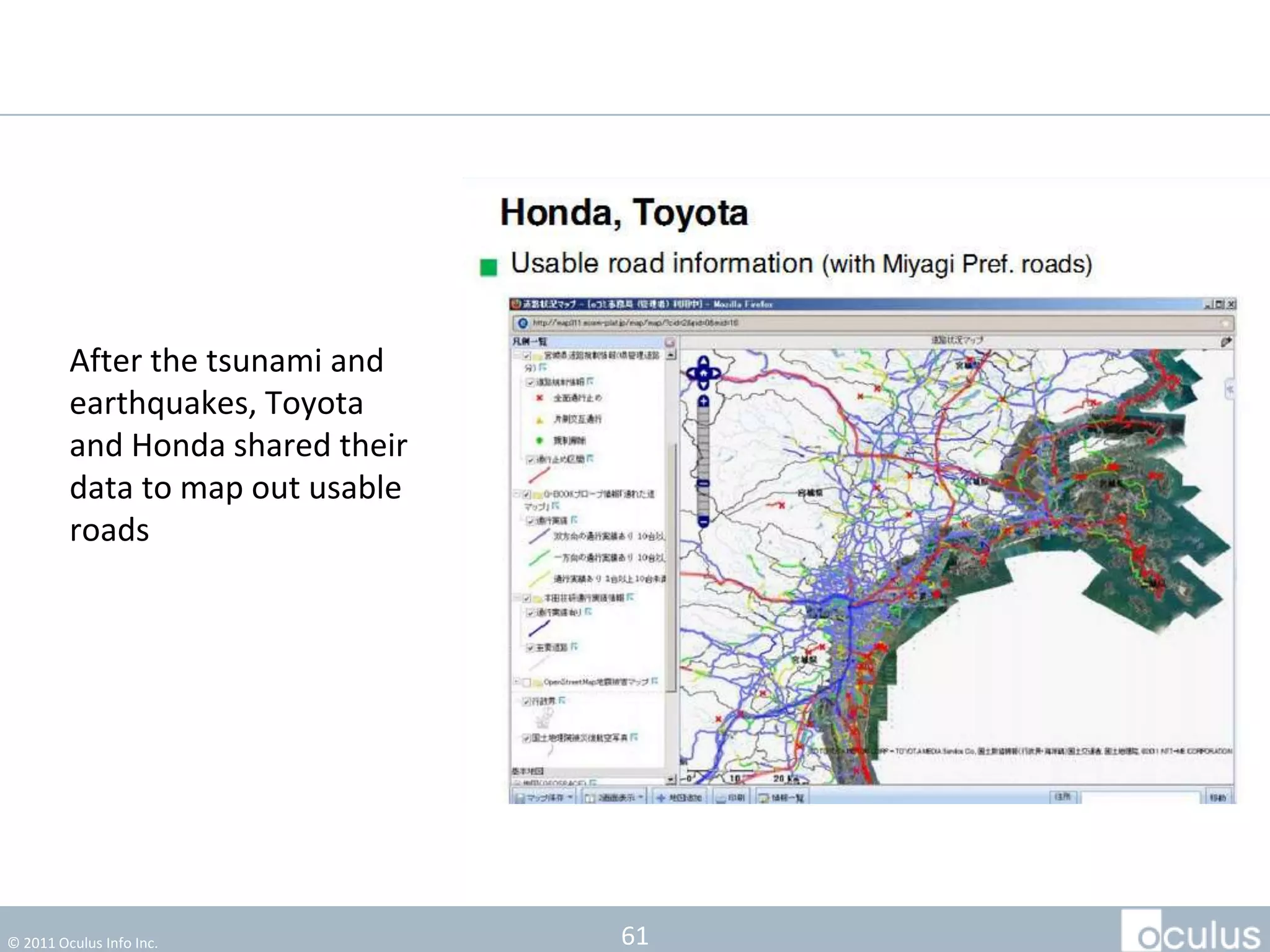Viewport: 1270px width, 952px height.
Task: Click the pan-down arrow on the map navigator
Action: pyautogui.click(x=703, y=386)
